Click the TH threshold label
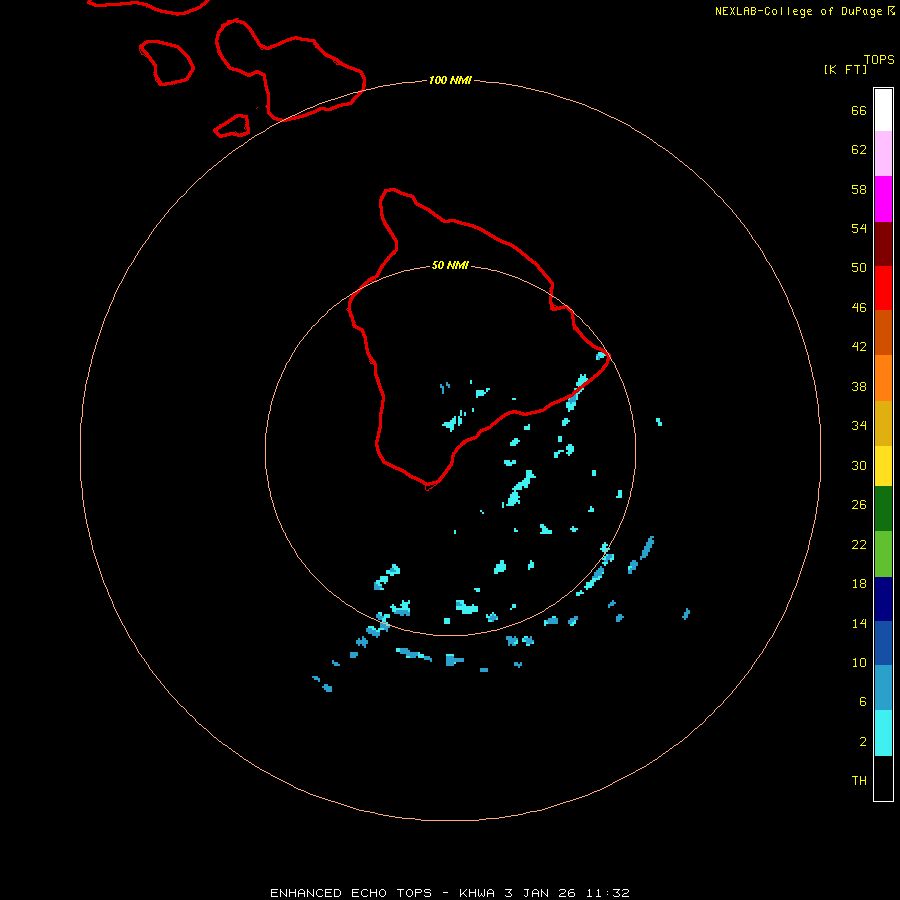 (x=859, y=781)
